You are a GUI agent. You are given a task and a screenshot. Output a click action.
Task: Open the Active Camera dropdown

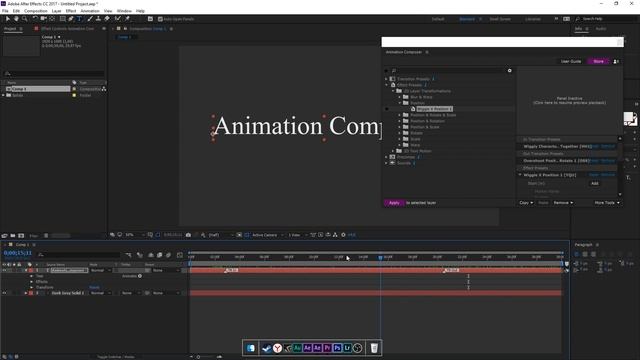tap(267, 235)
